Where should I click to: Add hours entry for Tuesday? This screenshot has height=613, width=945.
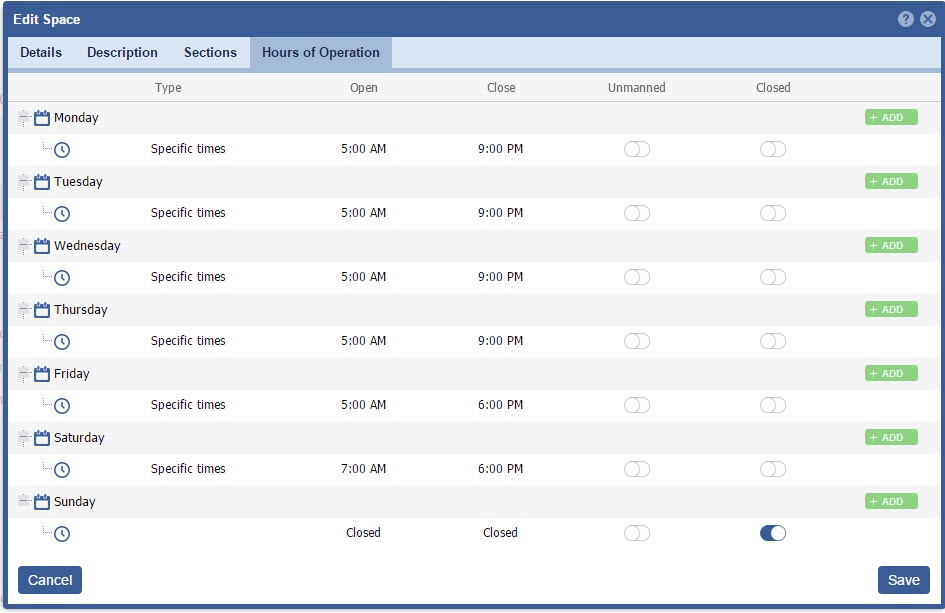click(891, 182)
